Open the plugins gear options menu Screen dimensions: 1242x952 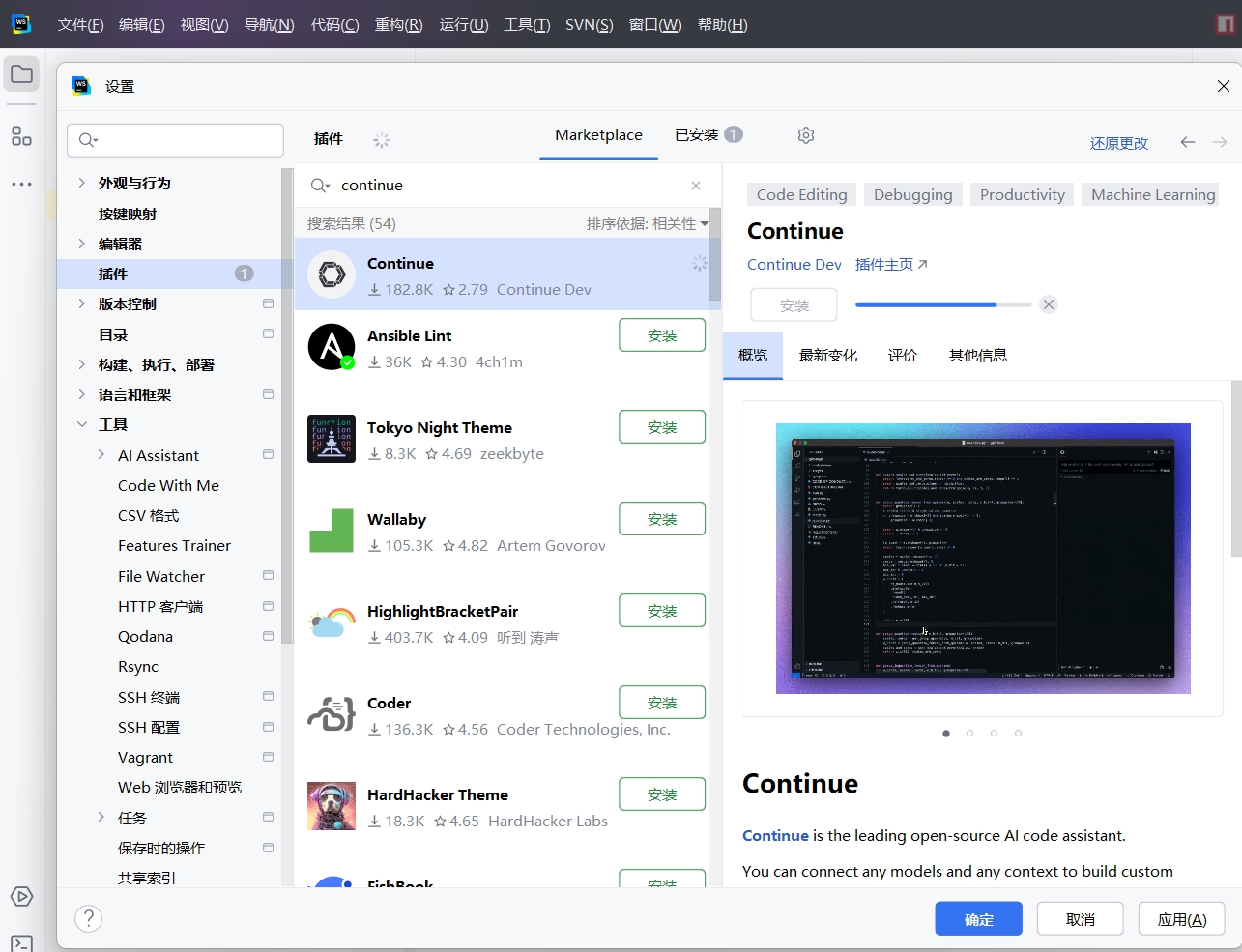pos(806,135)
